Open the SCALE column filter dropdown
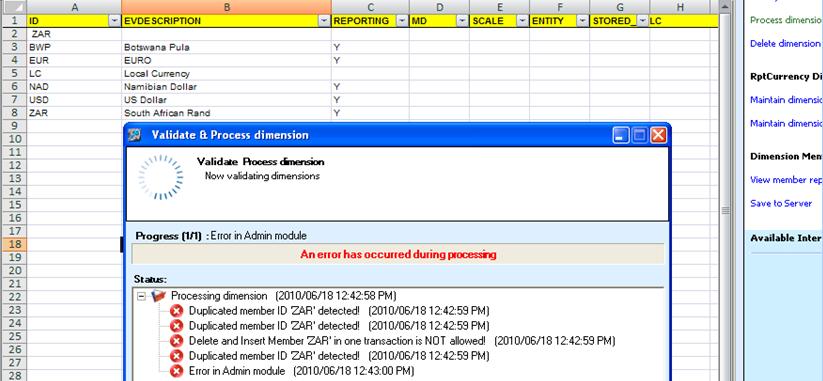This screenshot has width=823, height=381. point(522,21)
